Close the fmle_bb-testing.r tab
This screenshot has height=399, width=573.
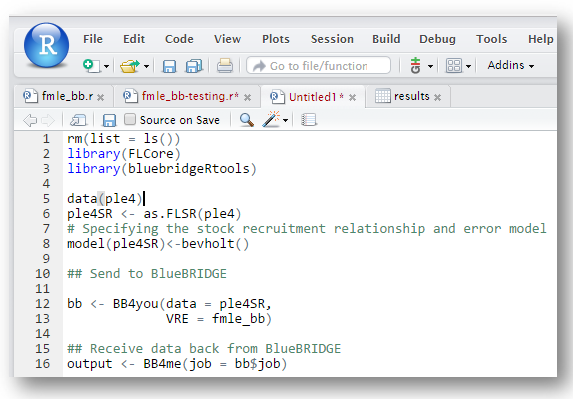[x=247, y=98]
